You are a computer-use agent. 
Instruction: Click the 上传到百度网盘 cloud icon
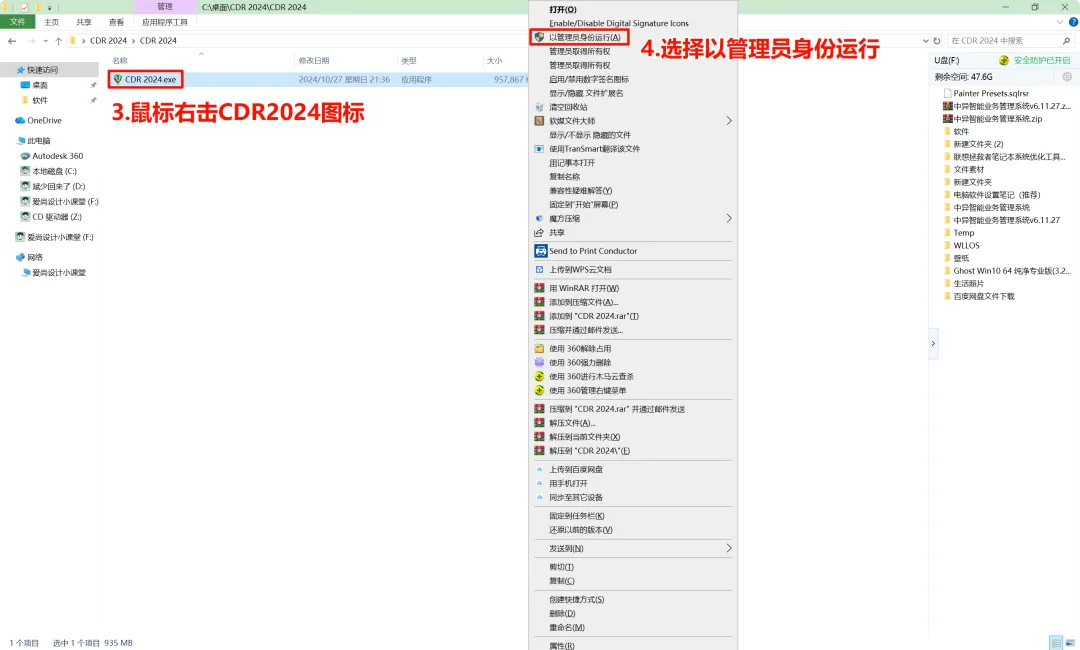[x=539, y=470]
